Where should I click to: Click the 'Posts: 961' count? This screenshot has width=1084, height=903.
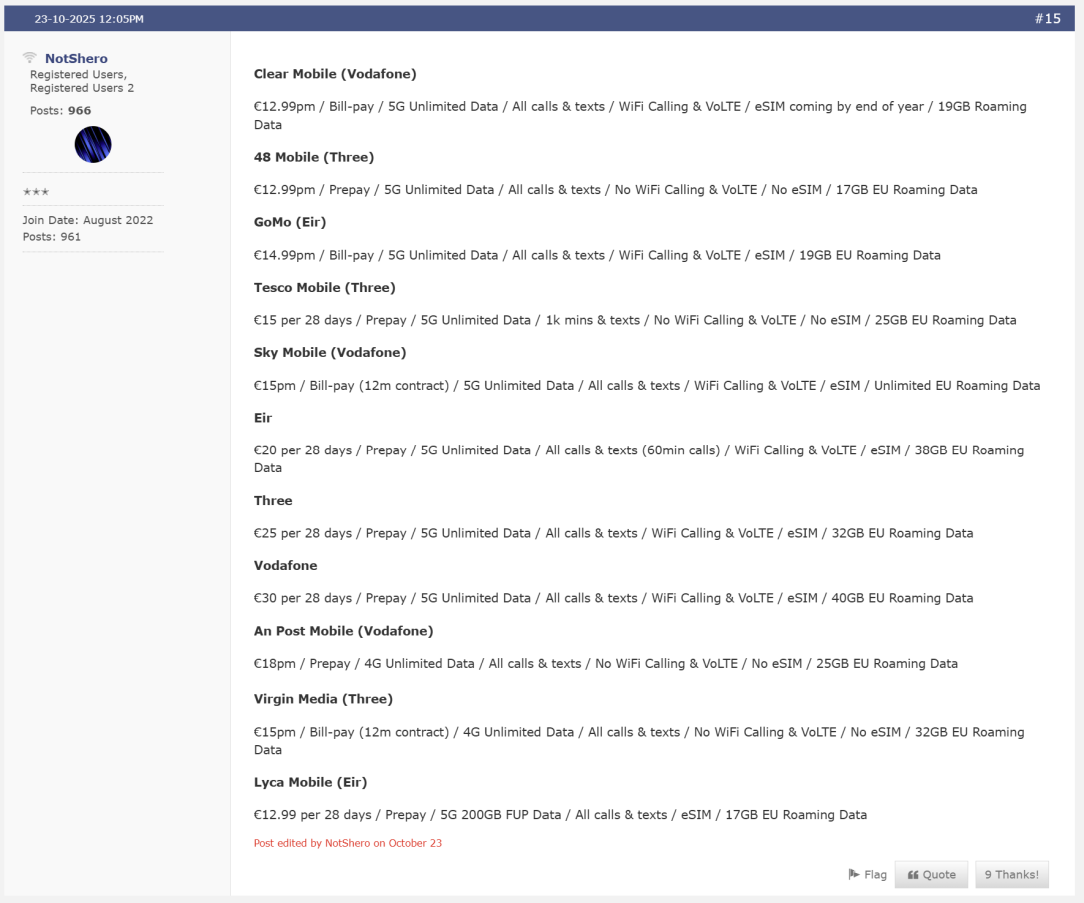point(52,236)
